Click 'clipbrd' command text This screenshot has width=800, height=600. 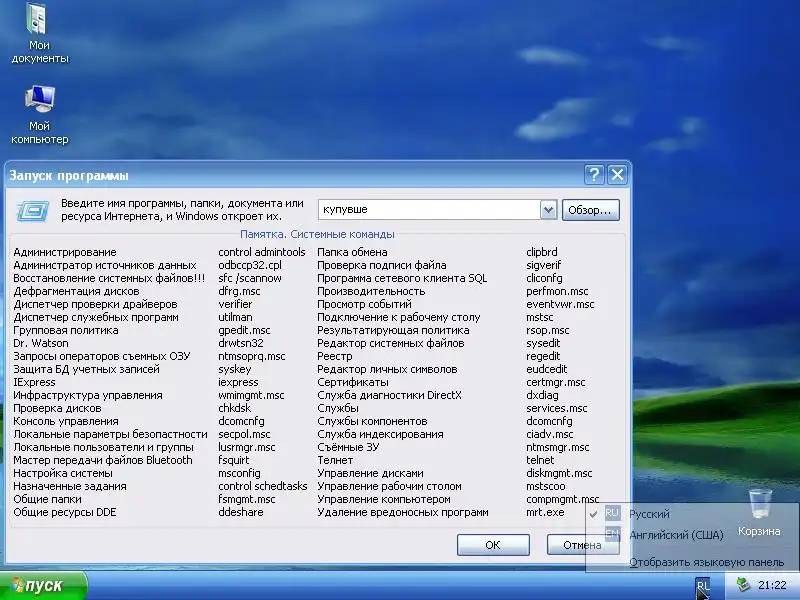pos(542,252)
